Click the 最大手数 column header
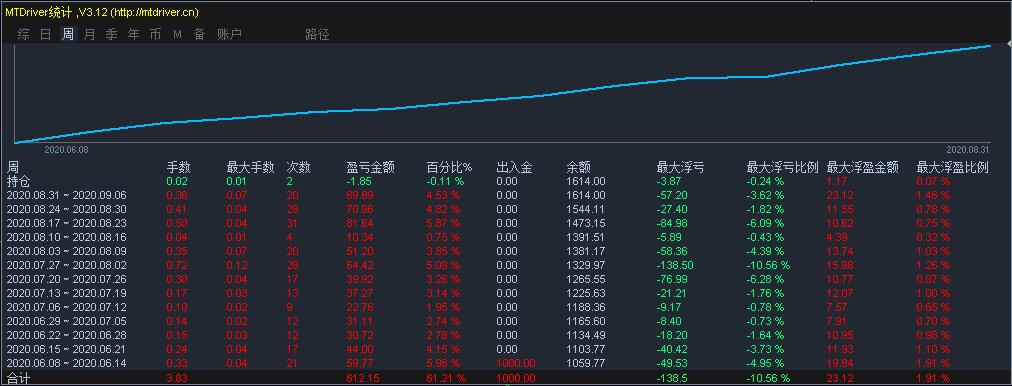This screenshot has width=1012, height=386. 250,168
